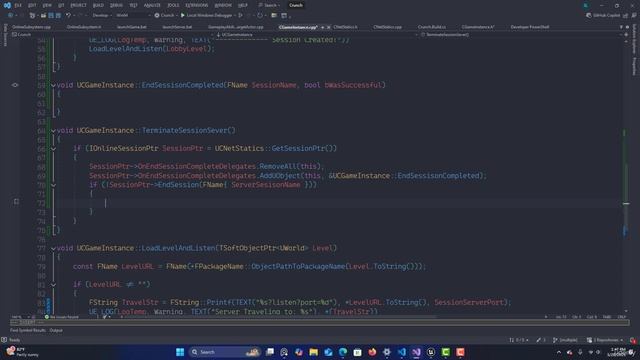Click the repositories indicator in status bar

click(605, 340)
